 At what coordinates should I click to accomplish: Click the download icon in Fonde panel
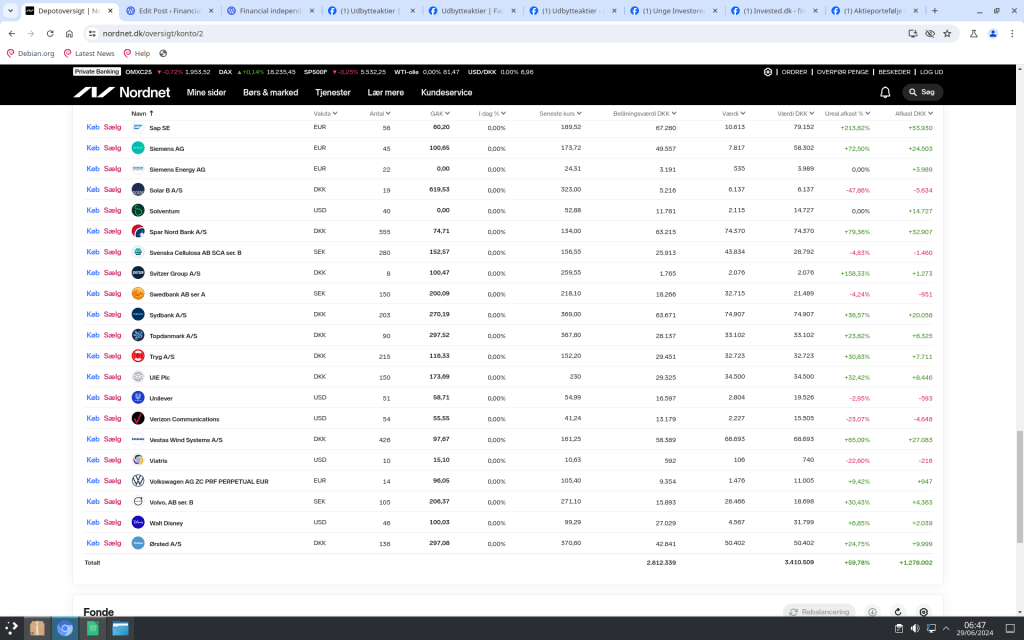872,612
